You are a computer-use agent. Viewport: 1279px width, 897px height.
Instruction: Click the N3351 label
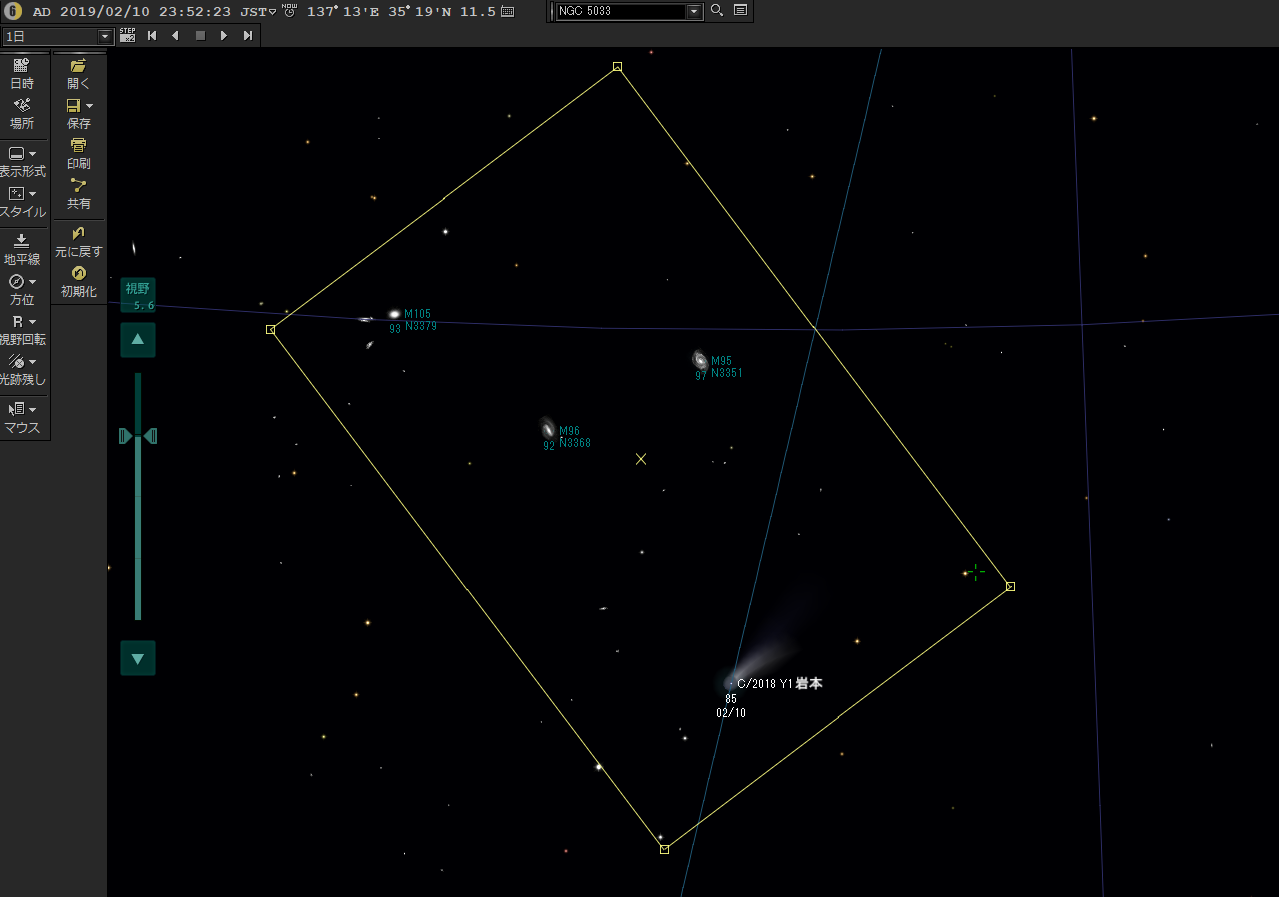[727, 373]
